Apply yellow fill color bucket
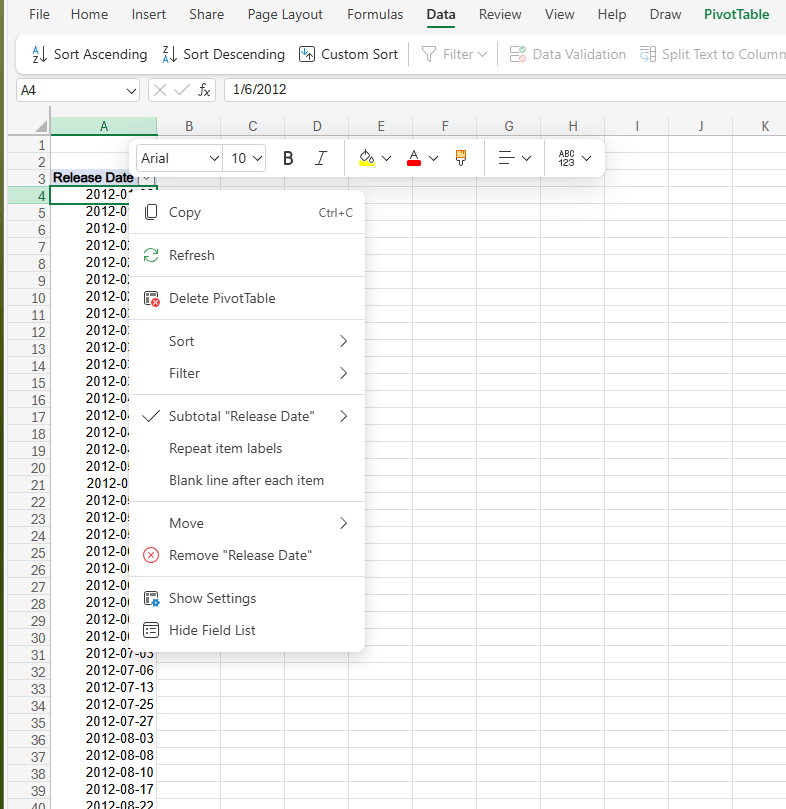The image size is (786, 809). point(366,158)
